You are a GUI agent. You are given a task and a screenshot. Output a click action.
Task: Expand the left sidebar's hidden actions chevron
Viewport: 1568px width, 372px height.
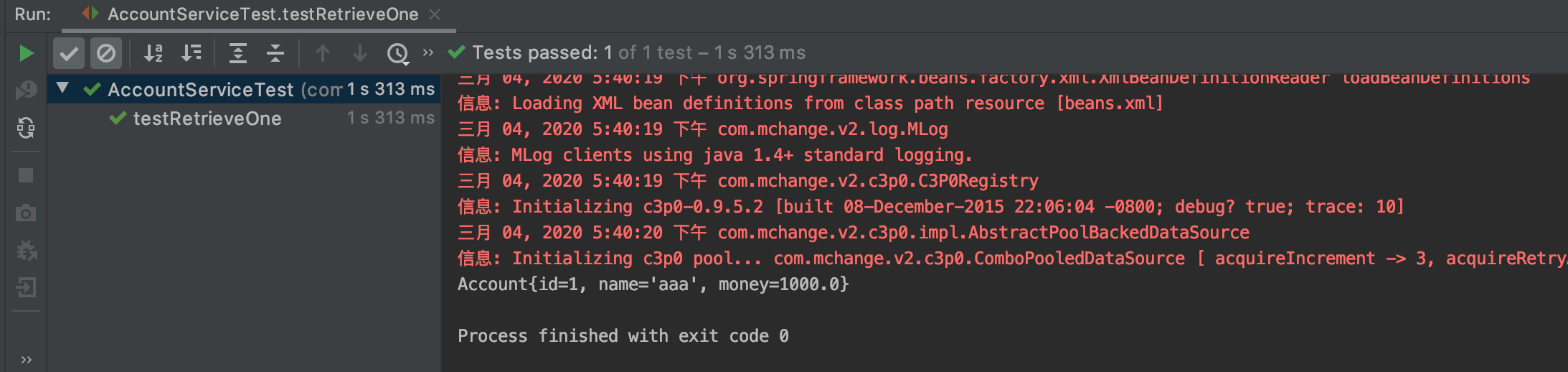27,360
